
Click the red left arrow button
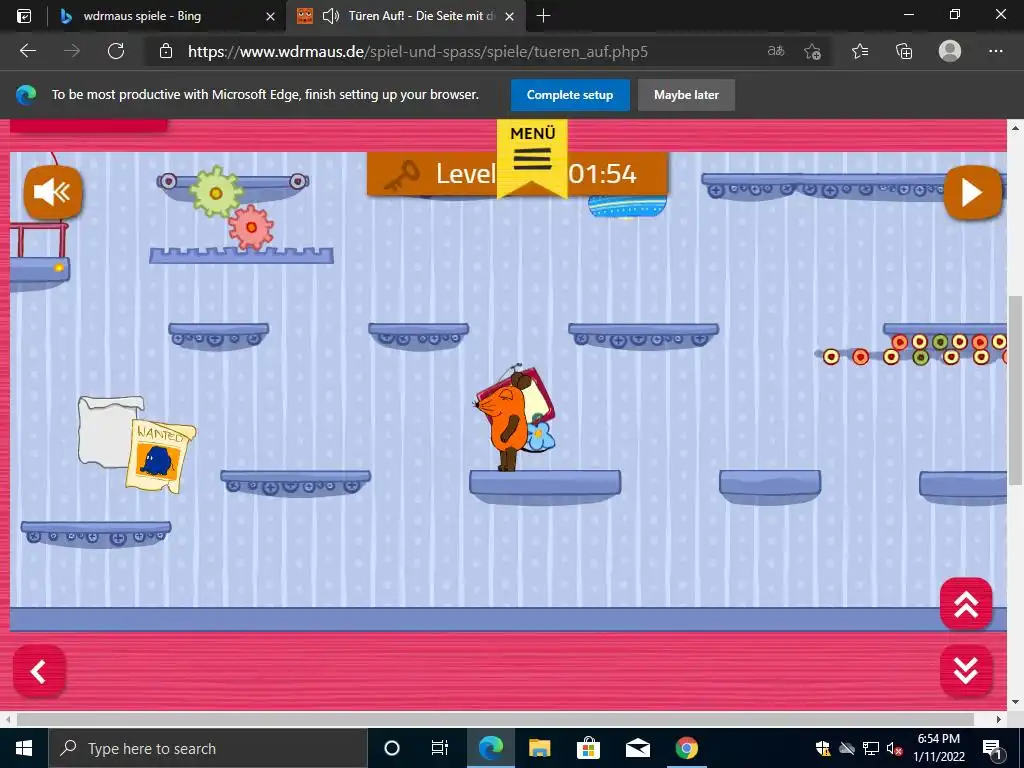pos(39,671)
